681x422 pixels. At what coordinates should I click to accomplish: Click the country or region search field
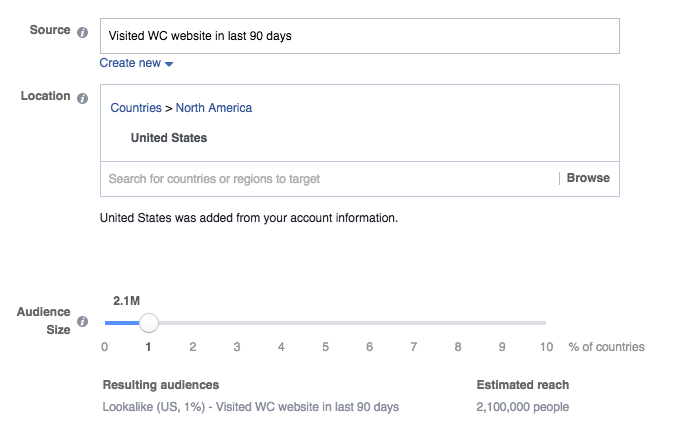coord(328,179)
